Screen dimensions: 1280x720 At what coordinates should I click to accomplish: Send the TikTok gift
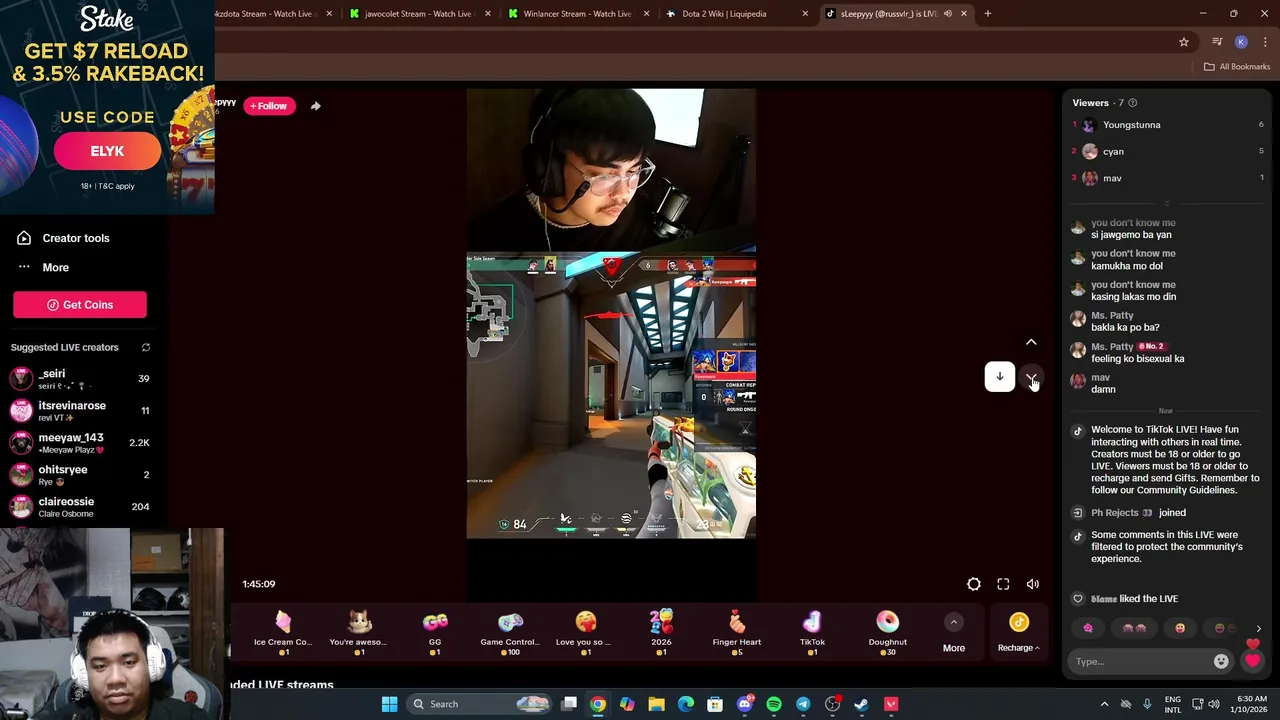click(812, 634)
